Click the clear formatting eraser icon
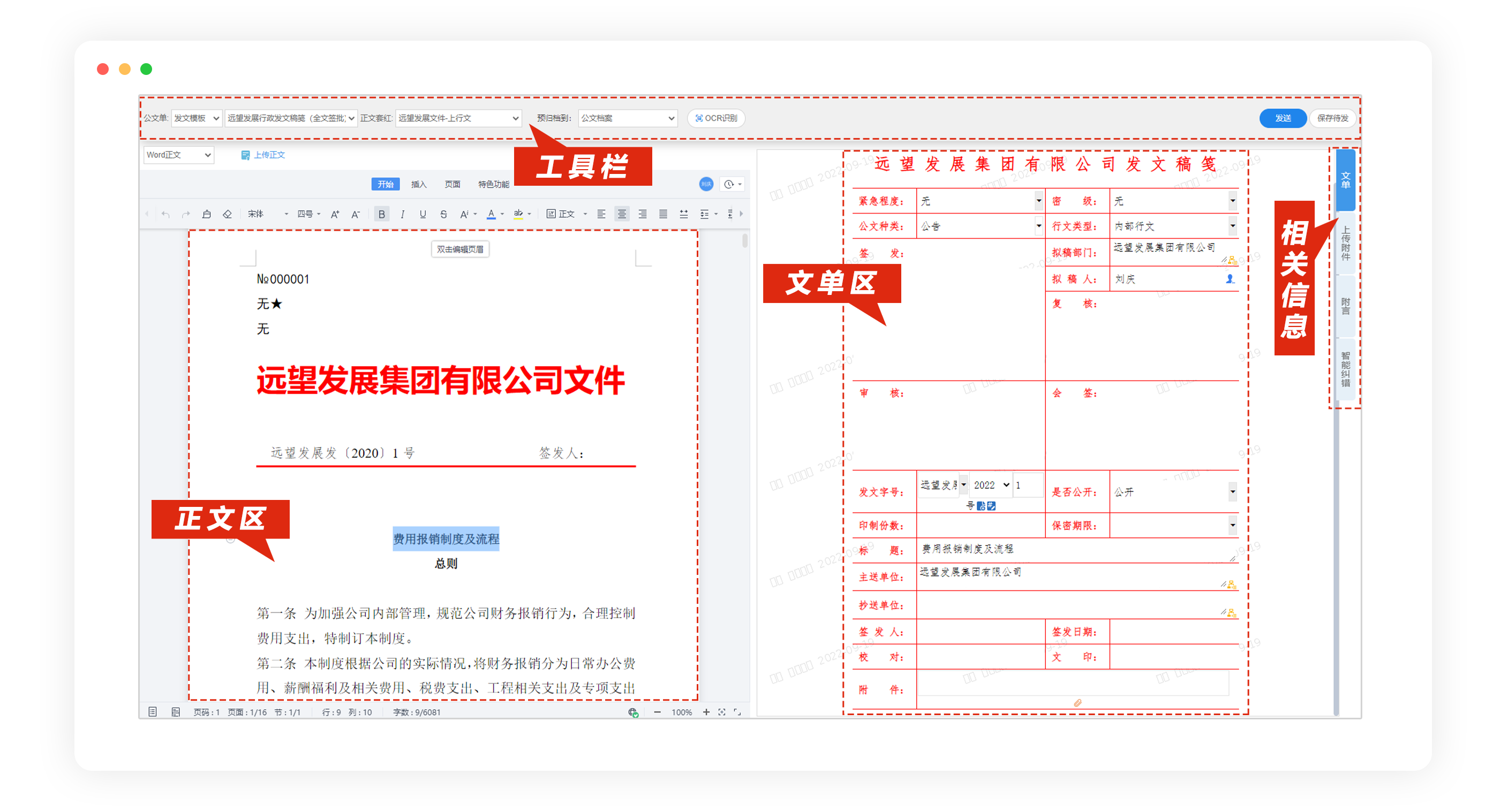1508x812 pixels. 227,214
